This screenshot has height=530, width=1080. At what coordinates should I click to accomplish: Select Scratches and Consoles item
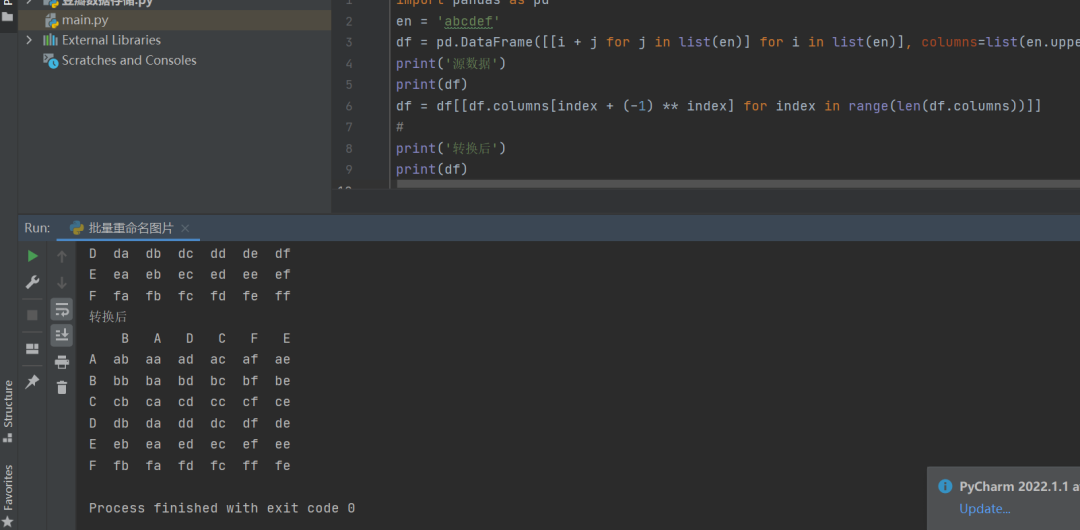(x=129, y=60)
